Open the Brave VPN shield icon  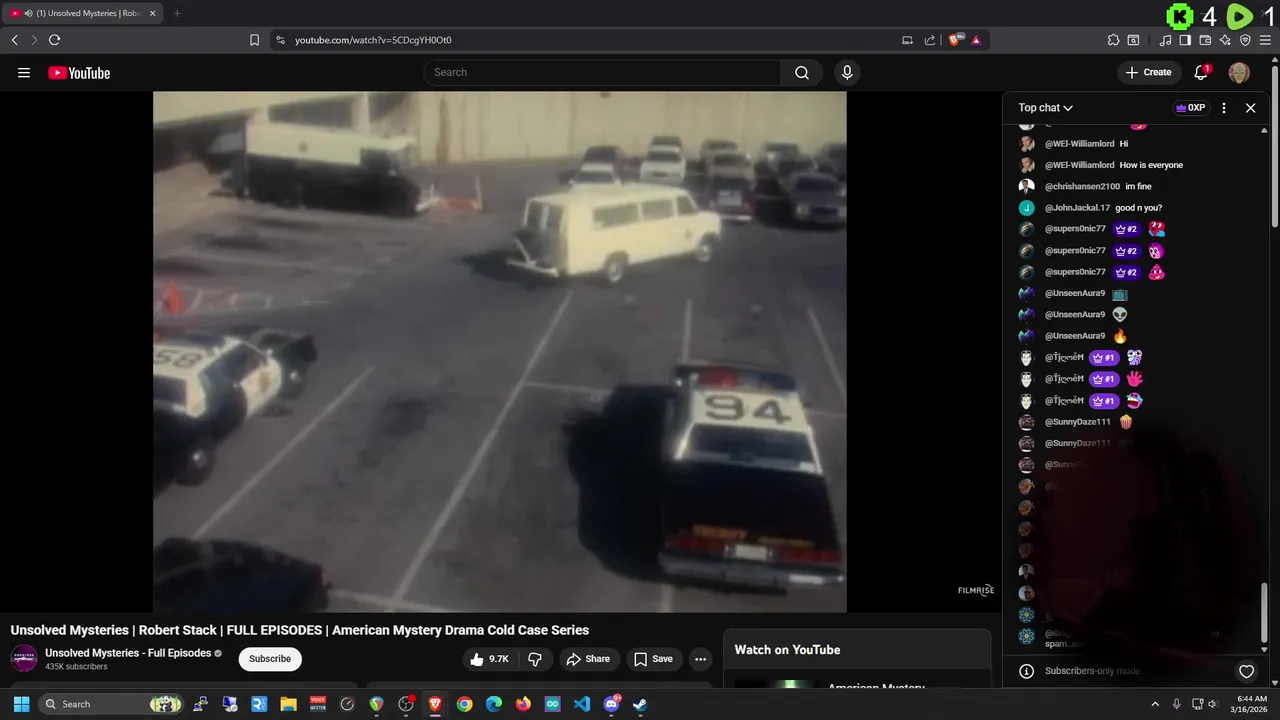point(1245,40)
